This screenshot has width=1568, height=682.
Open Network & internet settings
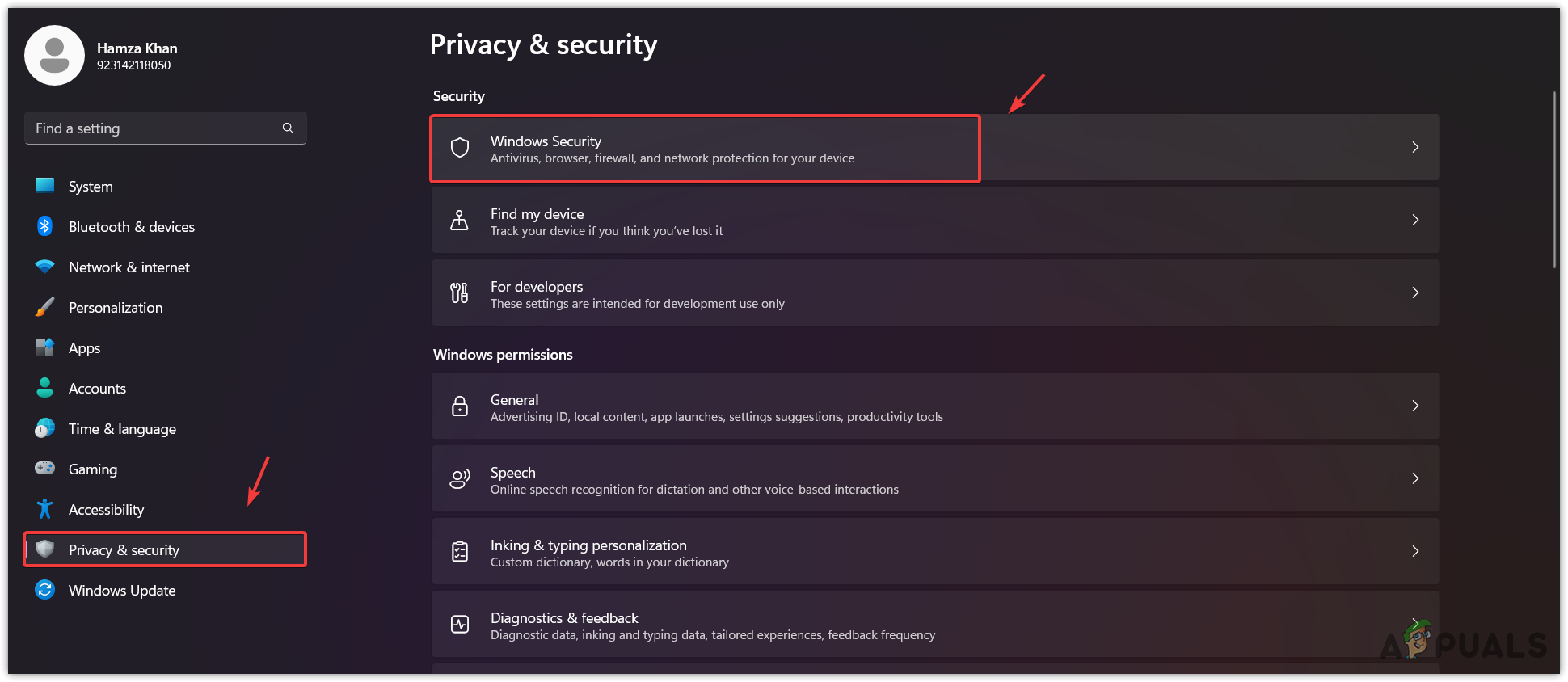(129, 267)
